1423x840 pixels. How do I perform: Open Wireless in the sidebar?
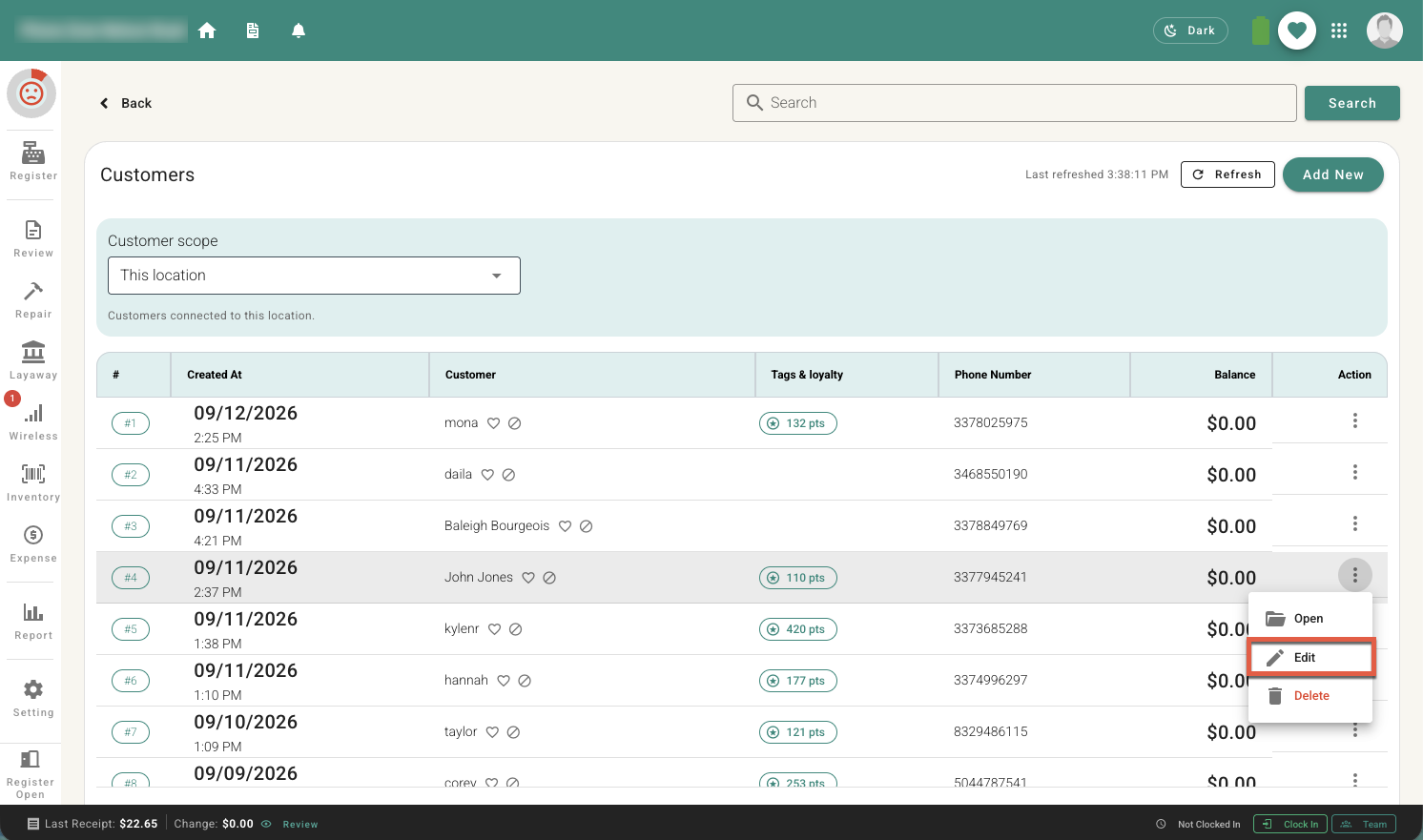point(33,421)
